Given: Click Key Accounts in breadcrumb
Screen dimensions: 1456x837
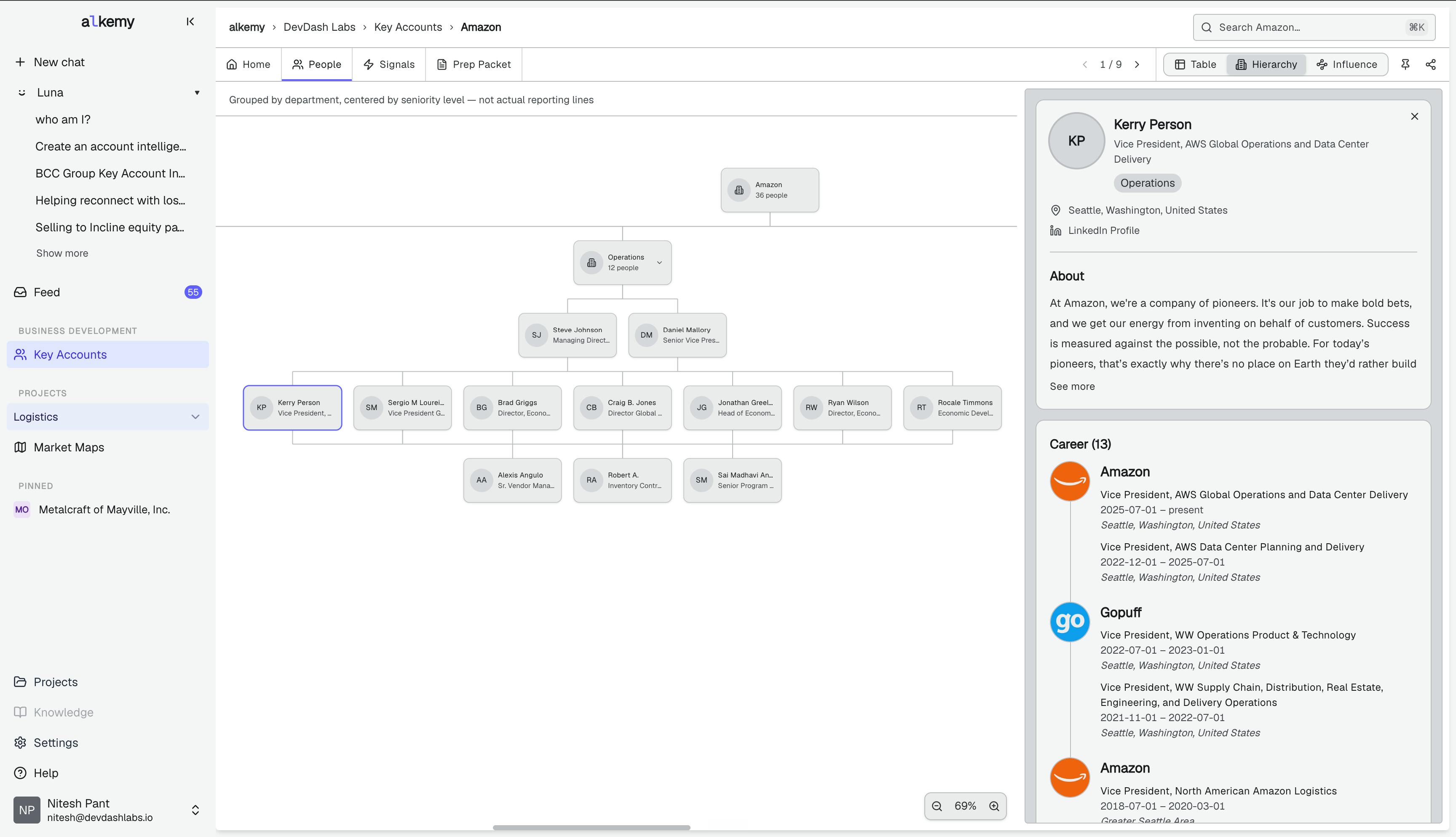Looking at the screenshot, I should pyautogui.click(x=408, y=27).
